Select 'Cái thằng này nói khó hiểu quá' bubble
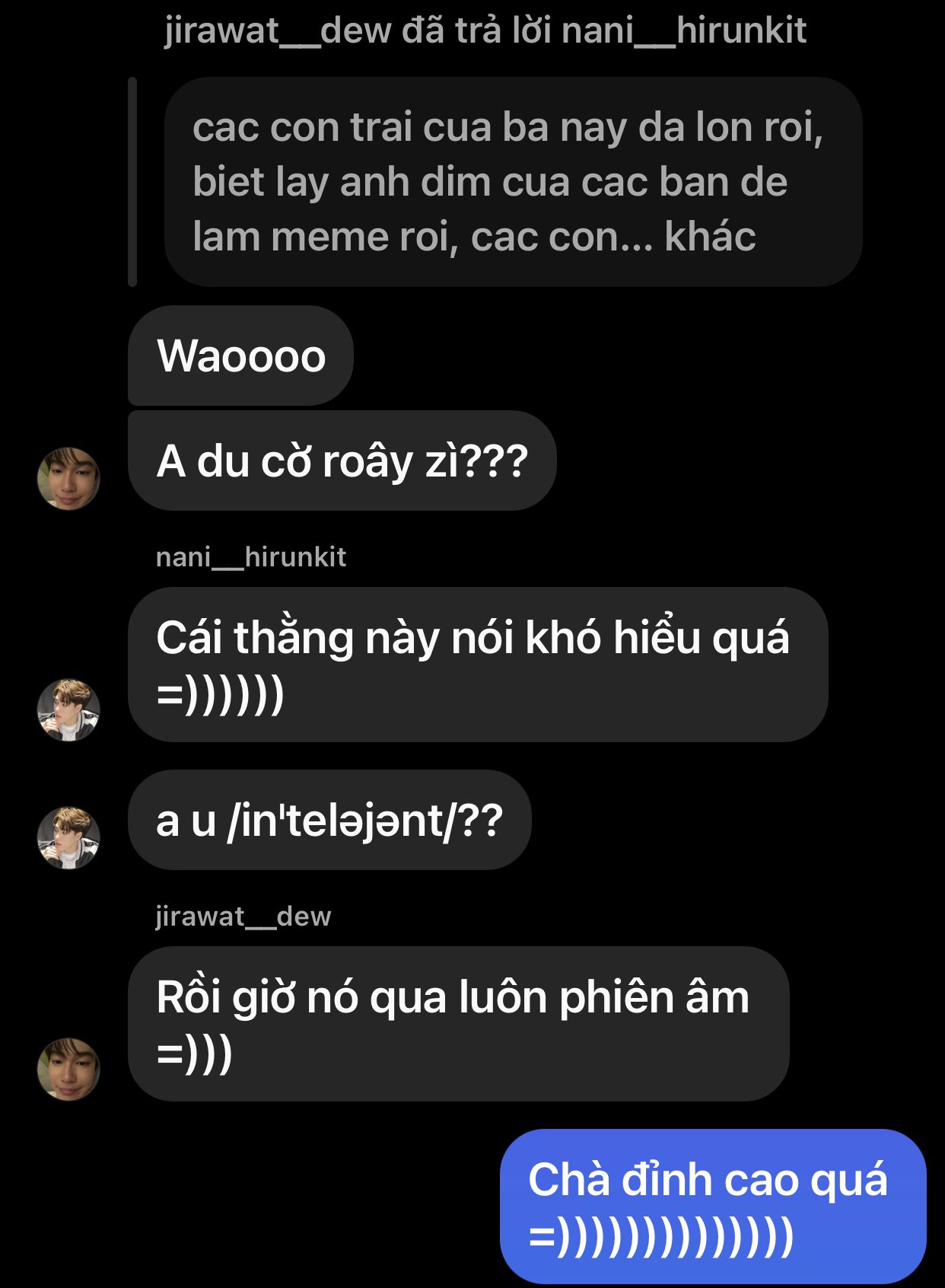This screenshot has height=1288, width=945. 478,665
